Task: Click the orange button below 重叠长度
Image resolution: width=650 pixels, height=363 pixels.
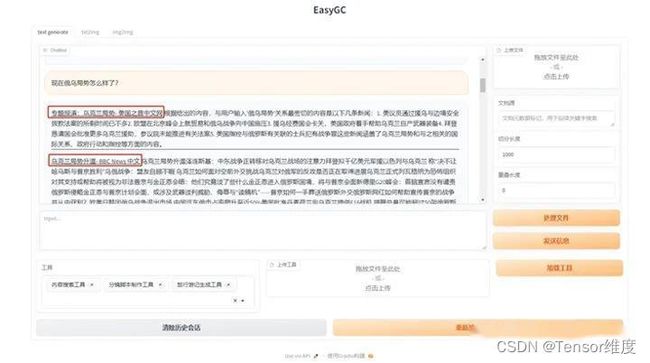Action: point(556,218)
